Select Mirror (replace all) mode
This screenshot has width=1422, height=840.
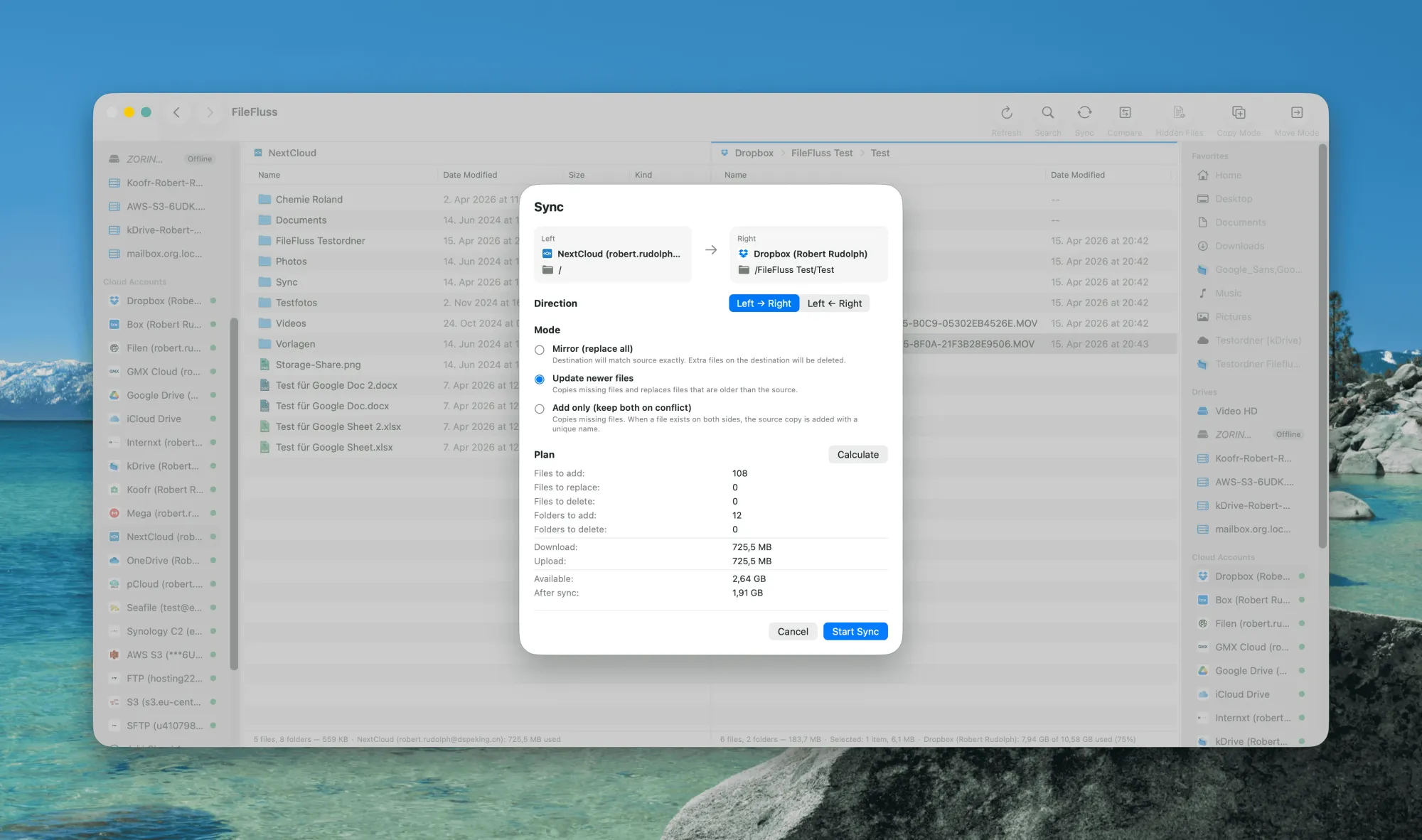[540, 350]
